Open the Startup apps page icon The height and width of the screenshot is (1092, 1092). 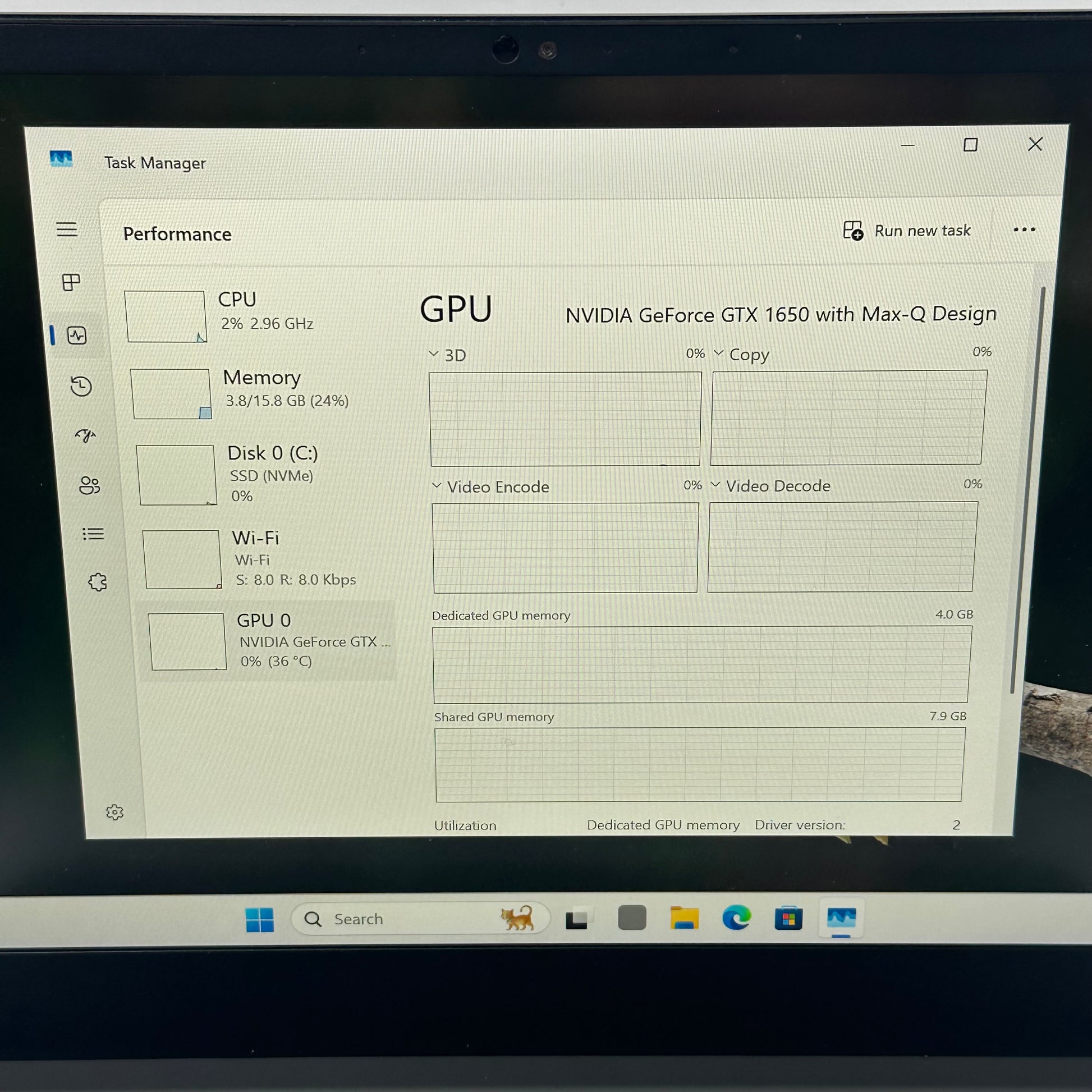[x=85, y=435]
